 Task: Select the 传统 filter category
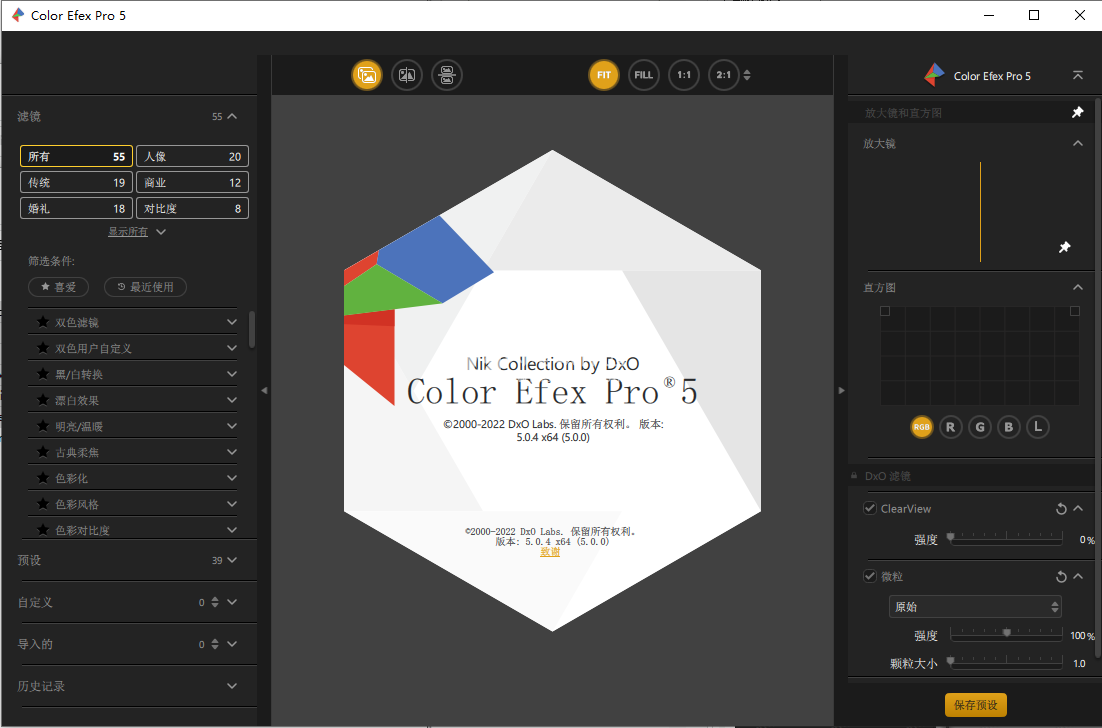[x=77, y=182]
